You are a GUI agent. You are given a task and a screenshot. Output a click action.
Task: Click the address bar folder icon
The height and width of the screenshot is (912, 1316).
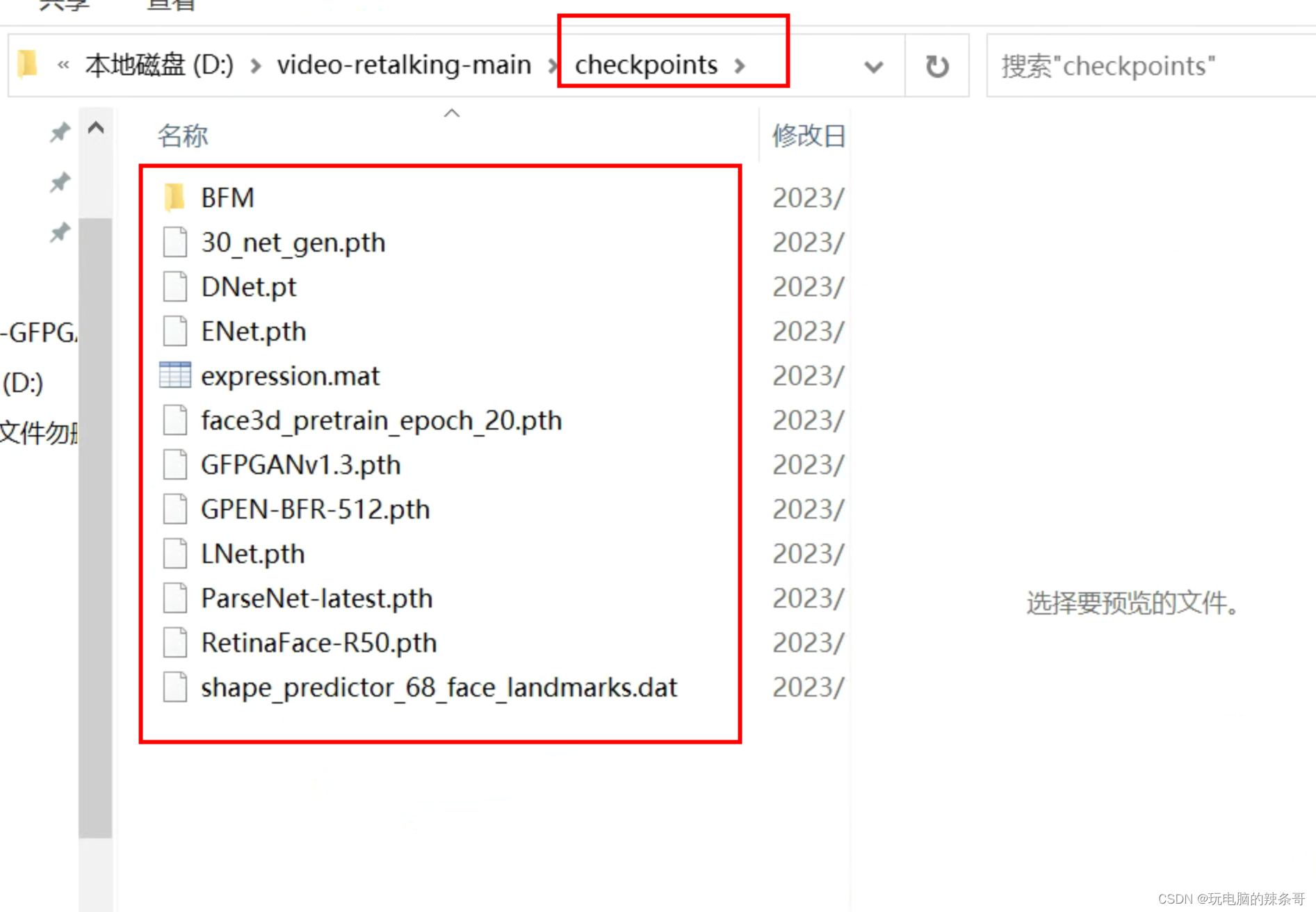[x=28, y=64]
